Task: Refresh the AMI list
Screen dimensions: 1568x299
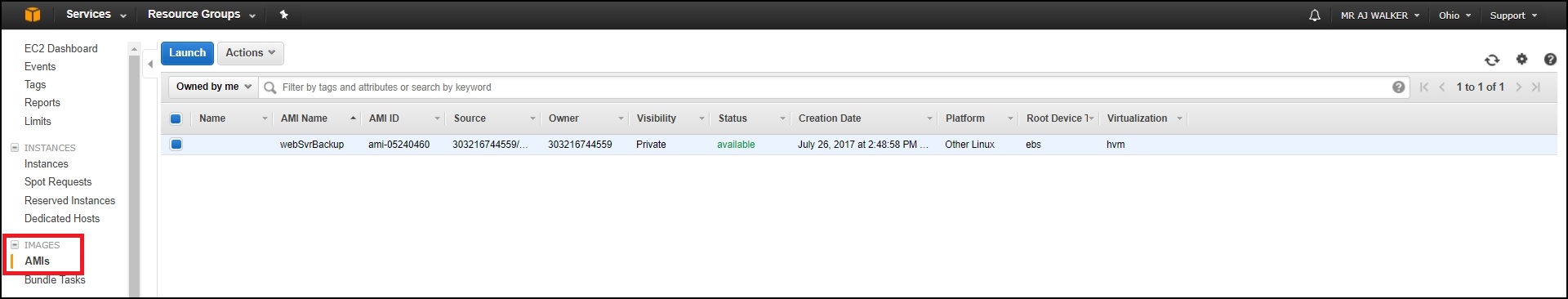Action: pyautogui.click(x=1492, y=60)
